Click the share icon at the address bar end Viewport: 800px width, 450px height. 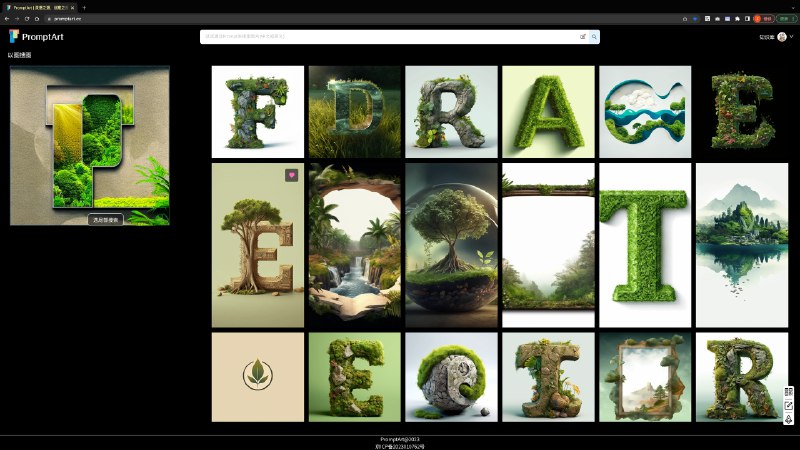pos(685,19)
